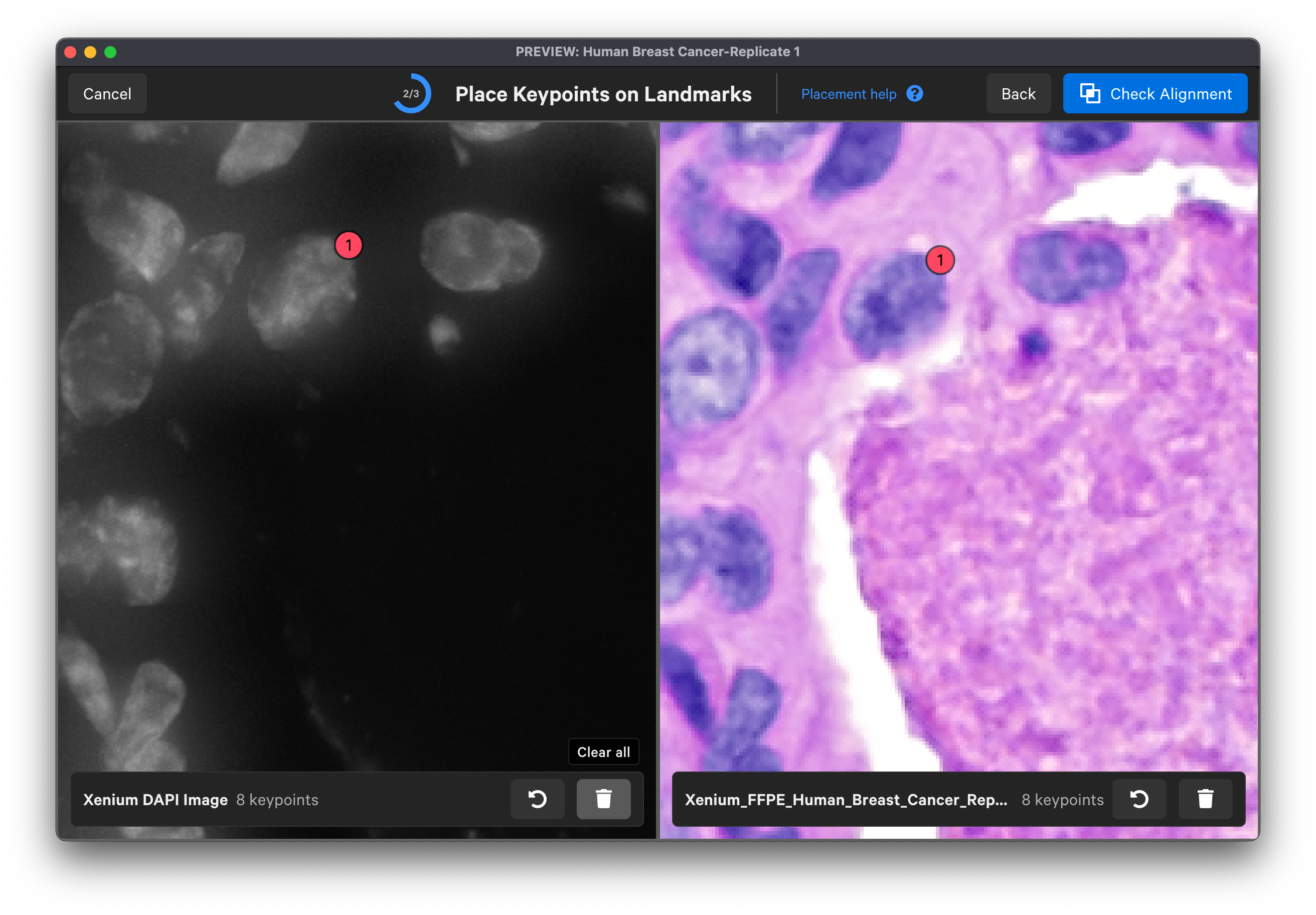Undo last keypoint on Xenium DAPI Image
1316x915 pixels.
[x=537, y=799]
